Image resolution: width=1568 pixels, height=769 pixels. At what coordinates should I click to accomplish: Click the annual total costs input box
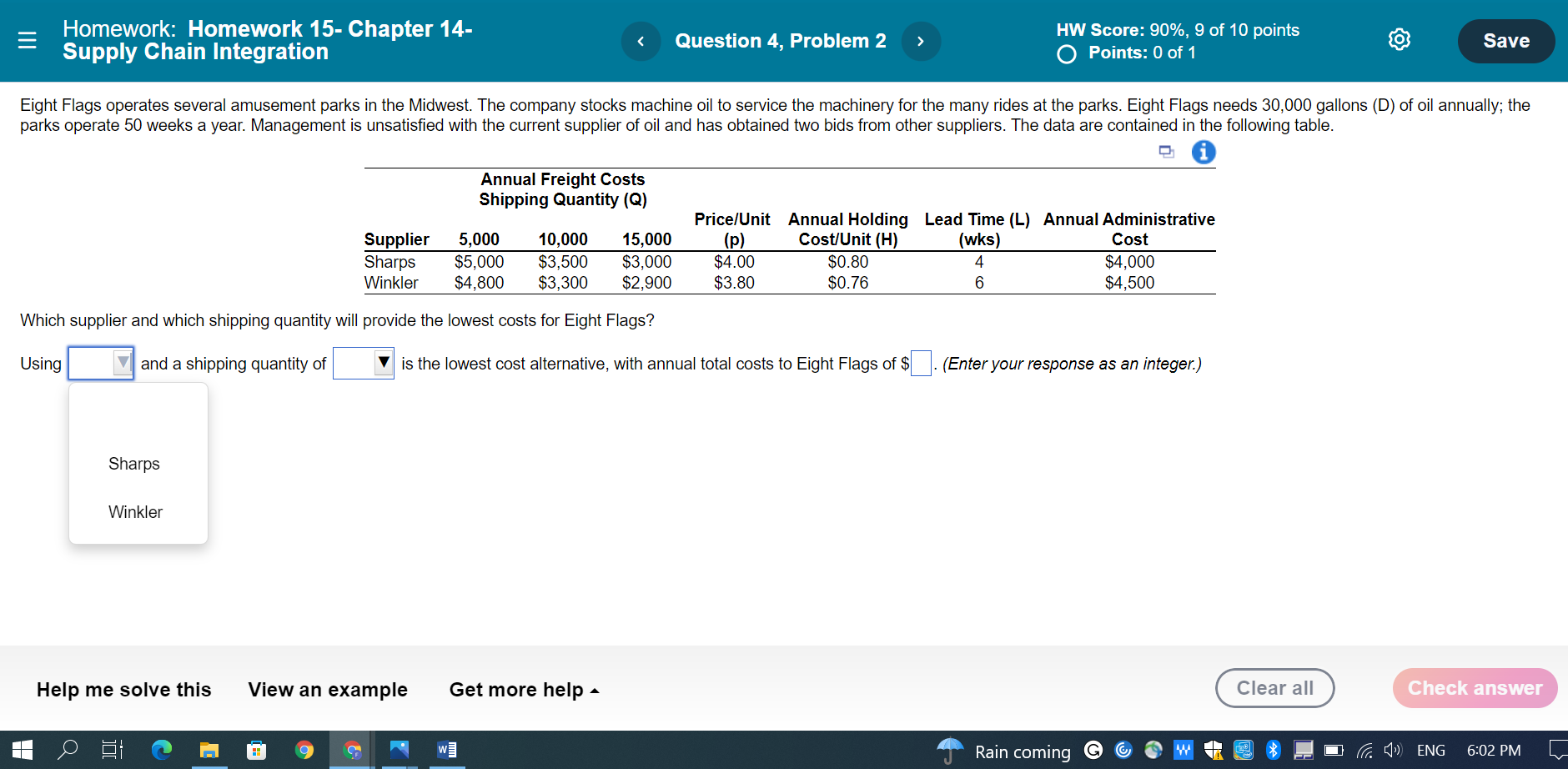919,364
